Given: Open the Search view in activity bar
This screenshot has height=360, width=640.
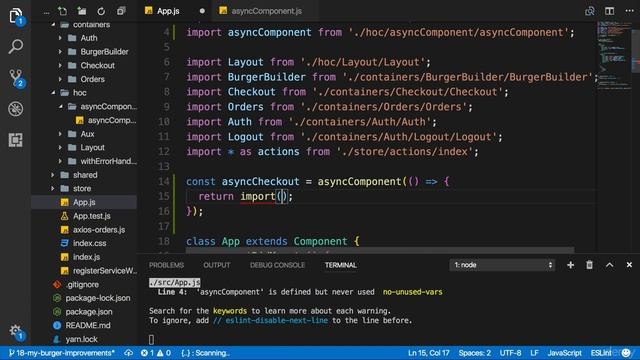Looking at the screenshot, I should pos(16,47).
